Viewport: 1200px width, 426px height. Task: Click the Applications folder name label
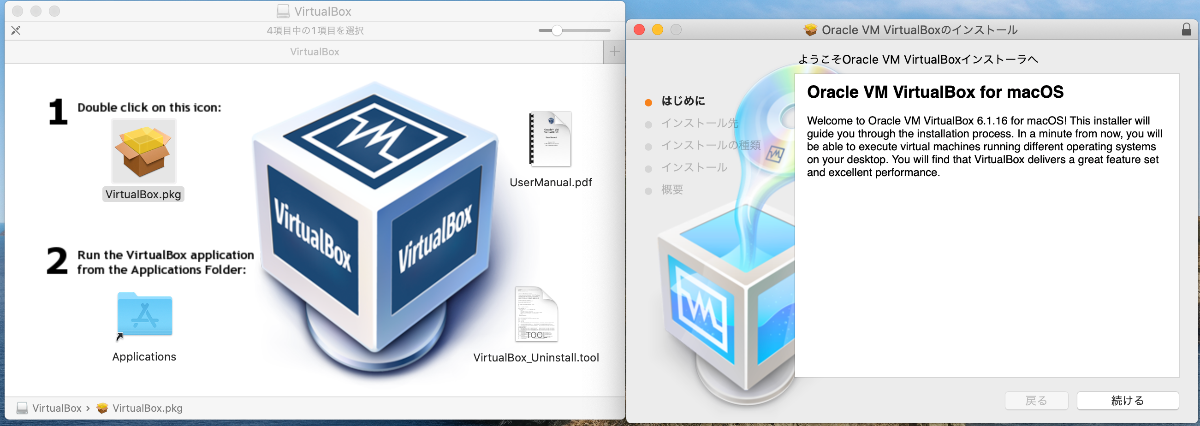tap(144, 357)
